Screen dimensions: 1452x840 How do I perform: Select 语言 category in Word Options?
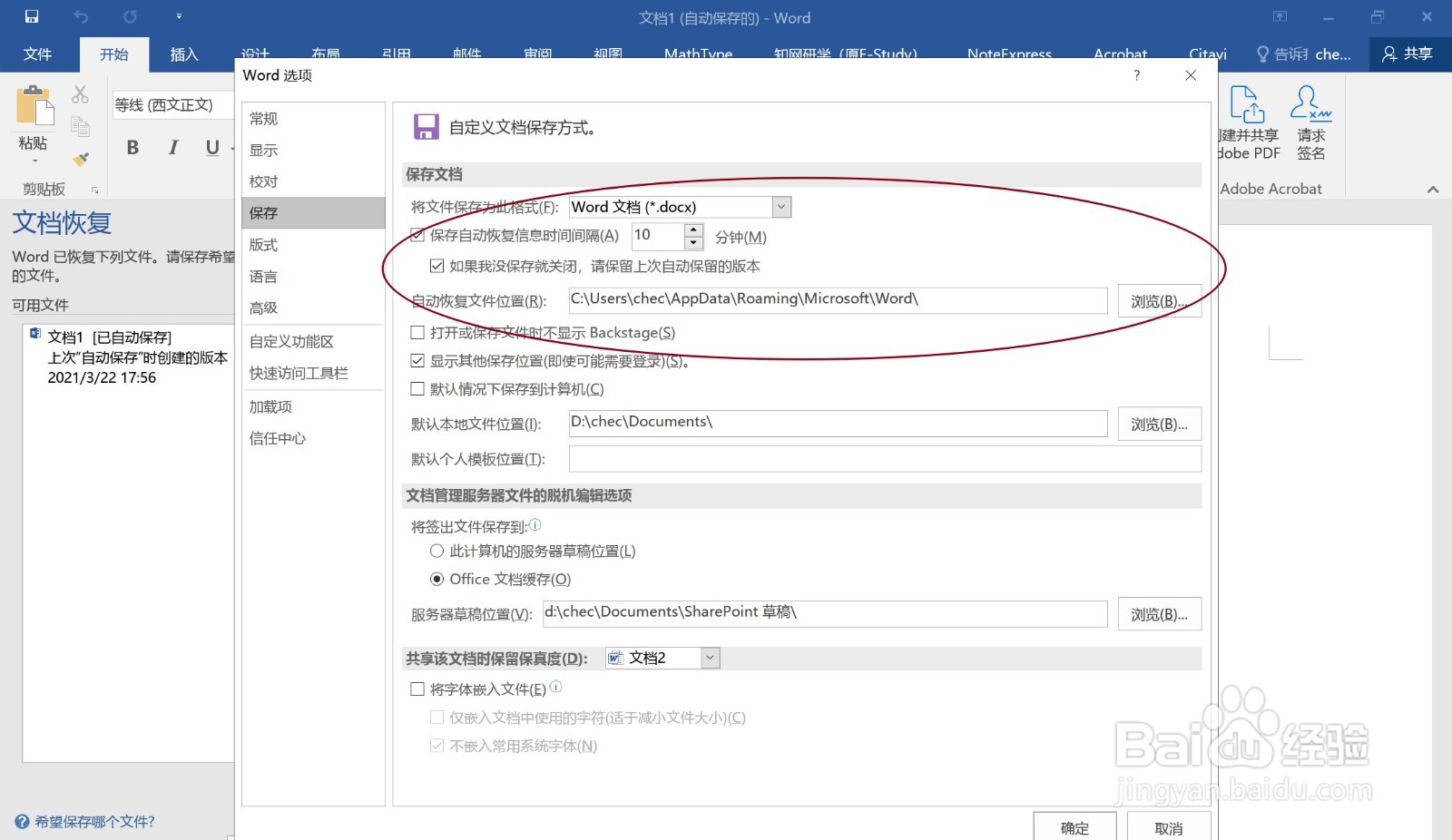click(313, 277)
